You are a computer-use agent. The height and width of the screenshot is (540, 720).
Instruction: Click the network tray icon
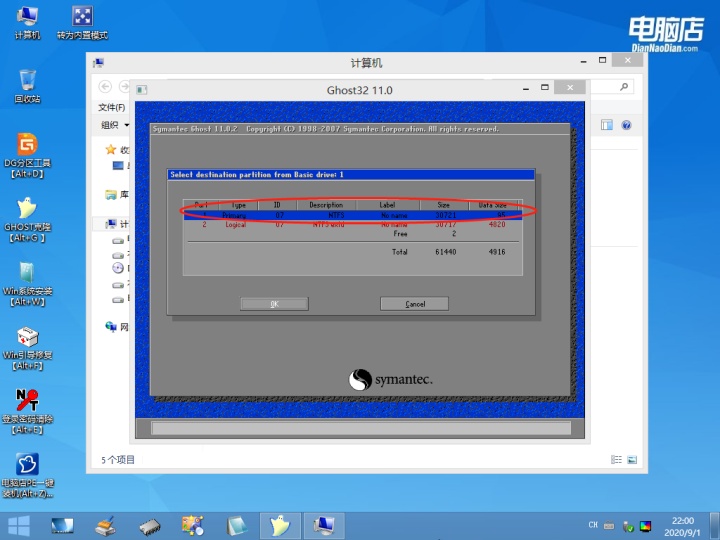click(628, 526)
